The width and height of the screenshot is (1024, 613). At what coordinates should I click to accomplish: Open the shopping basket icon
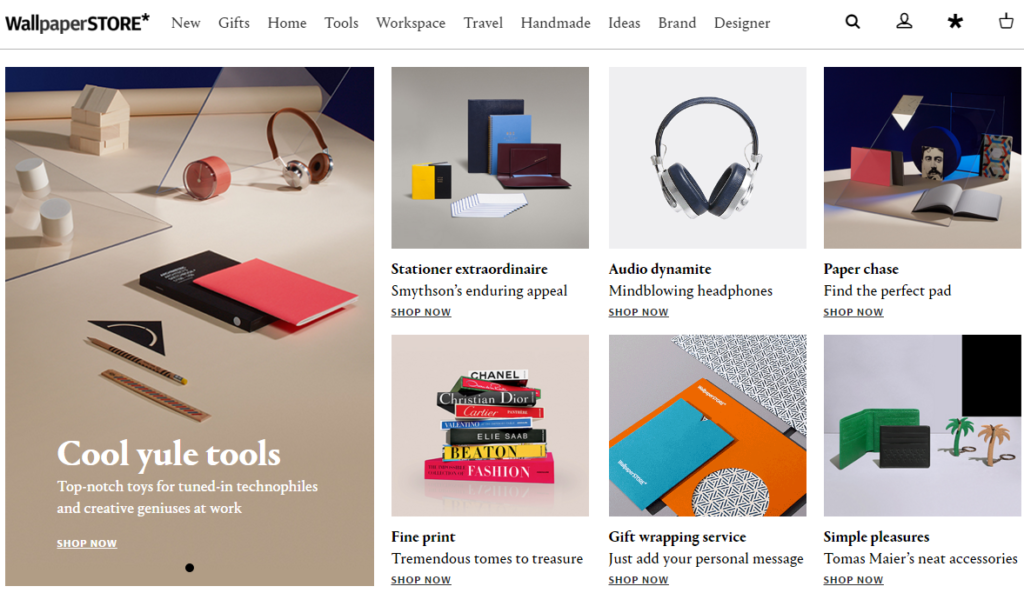(x=1006, y=21)
